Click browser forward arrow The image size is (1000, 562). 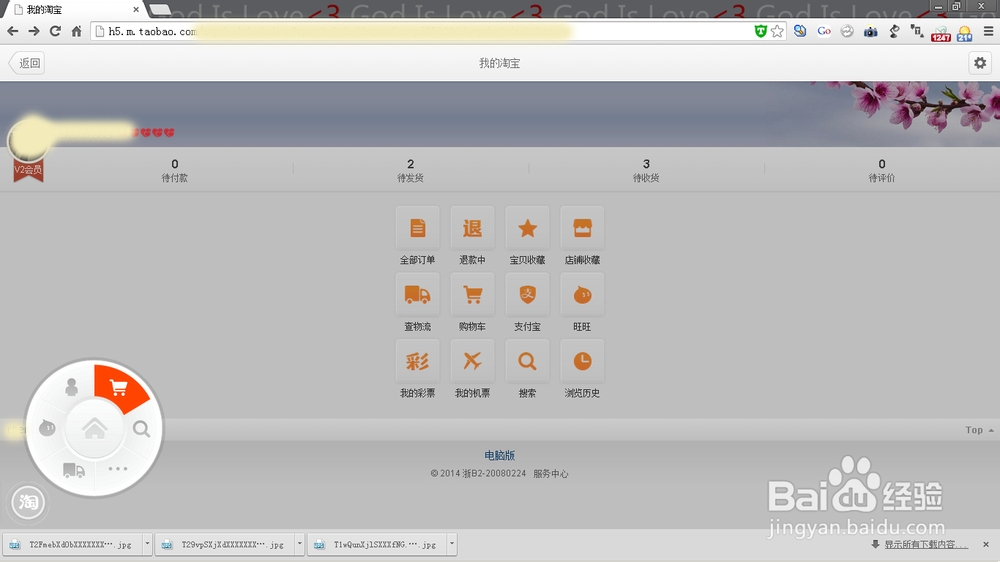coord(34,31)
